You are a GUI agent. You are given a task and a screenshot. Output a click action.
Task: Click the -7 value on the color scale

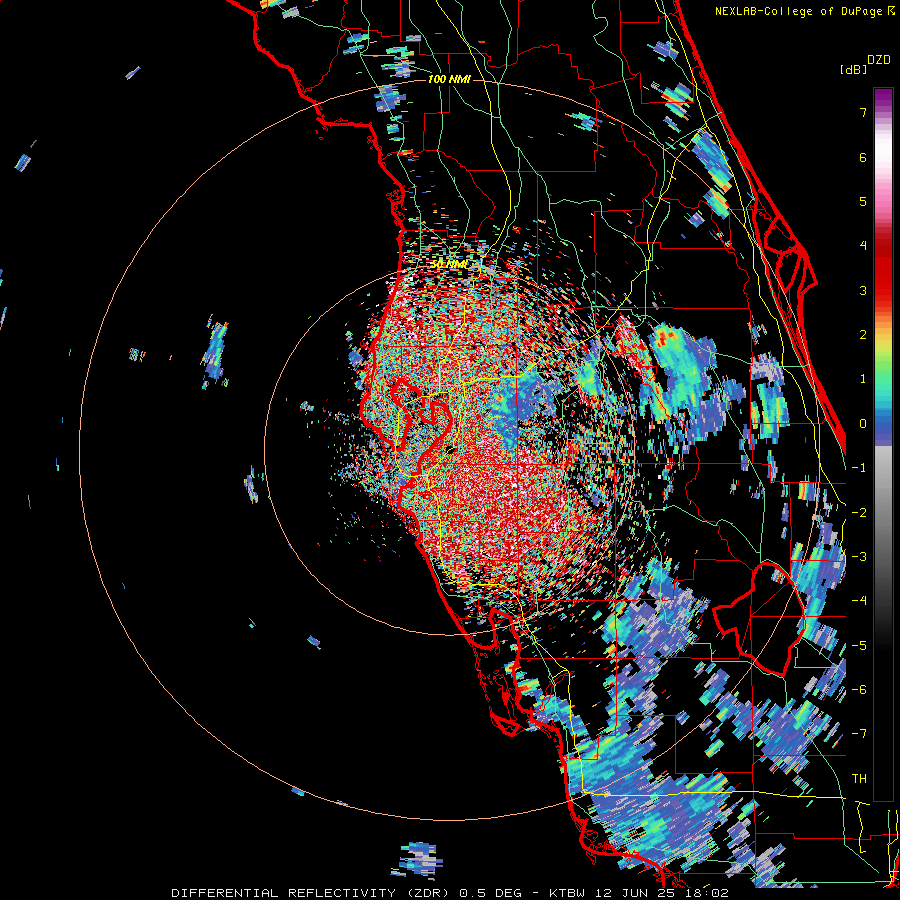pos(859,734)
